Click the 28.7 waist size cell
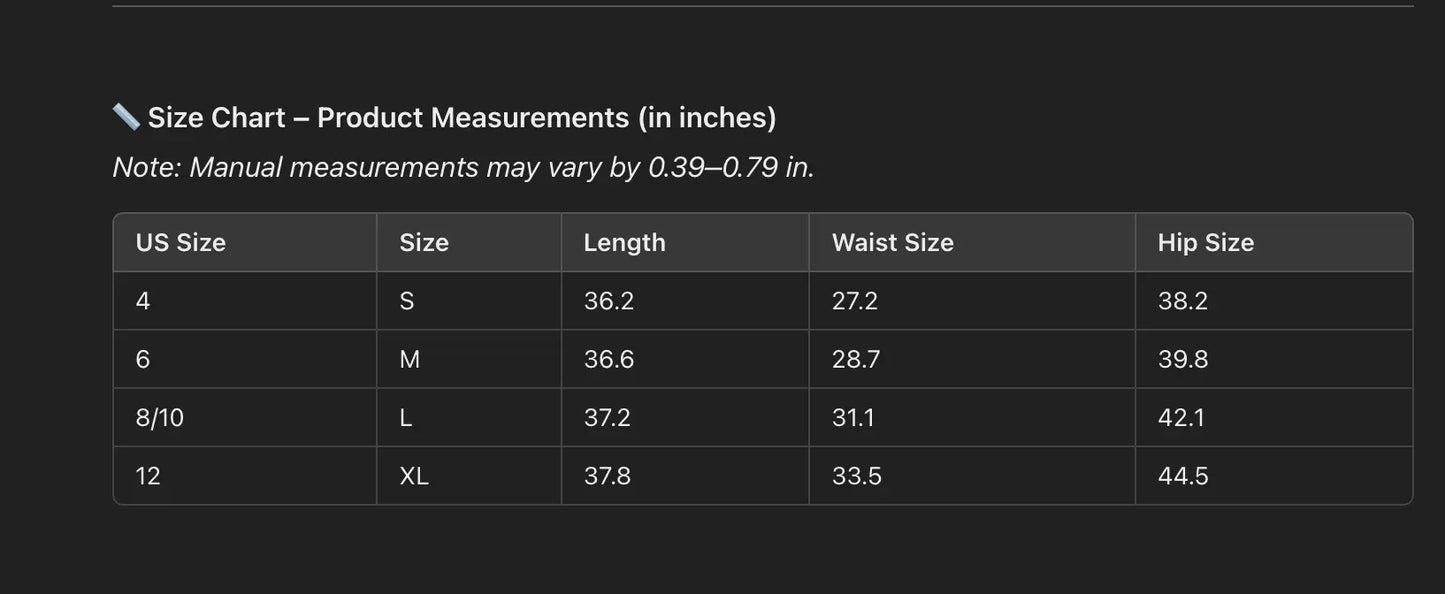1445x594 pixels. point(856,359)
